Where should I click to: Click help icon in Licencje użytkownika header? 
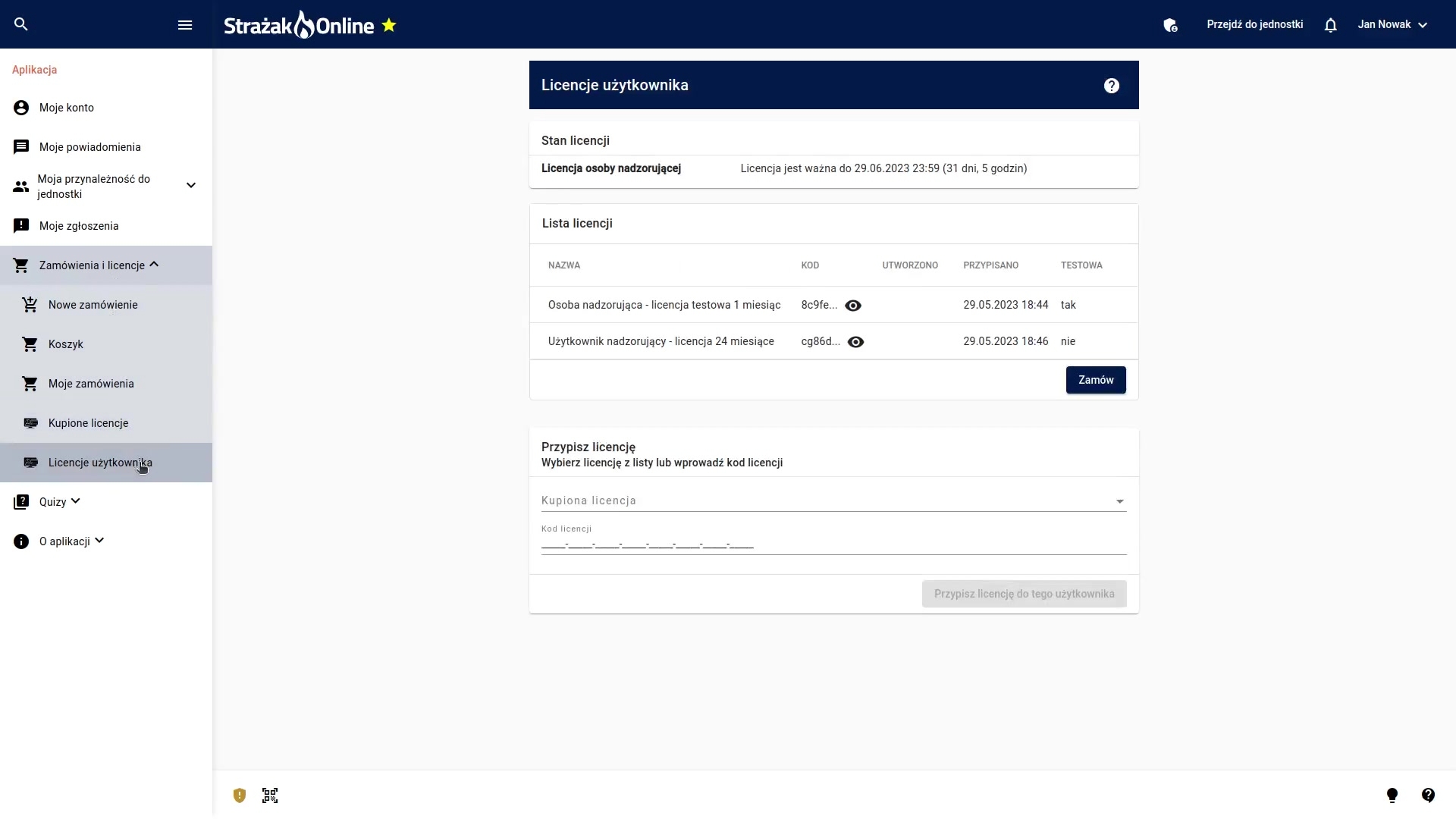(x=1112, y=86)
